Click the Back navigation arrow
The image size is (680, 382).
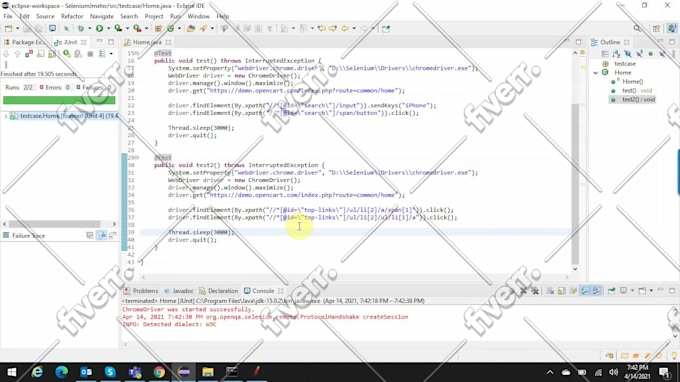click(x=345, y=29)
